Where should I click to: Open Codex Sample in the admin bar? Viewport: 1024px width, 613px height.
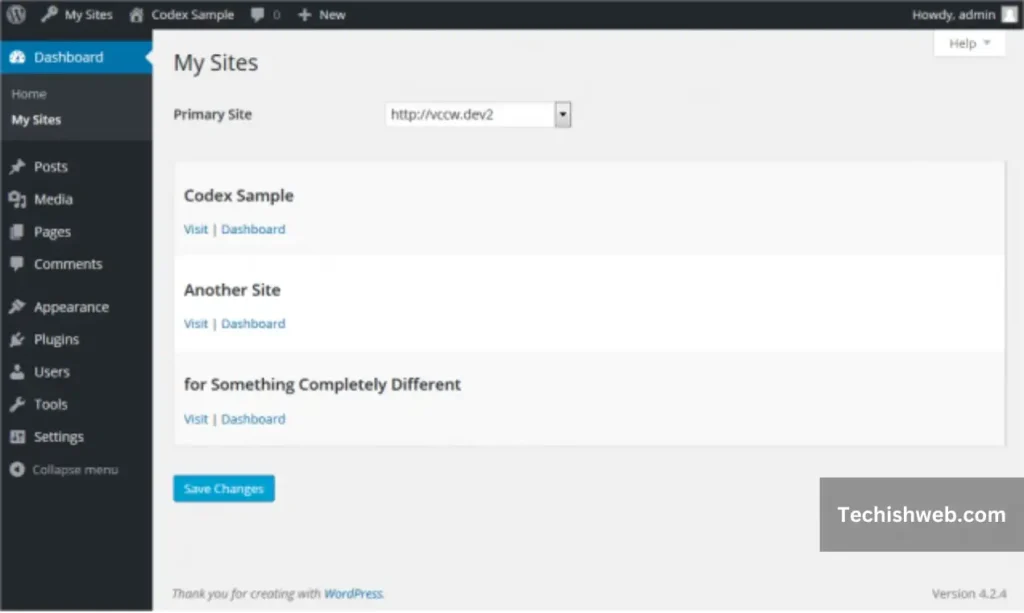[x=192, y=14]
